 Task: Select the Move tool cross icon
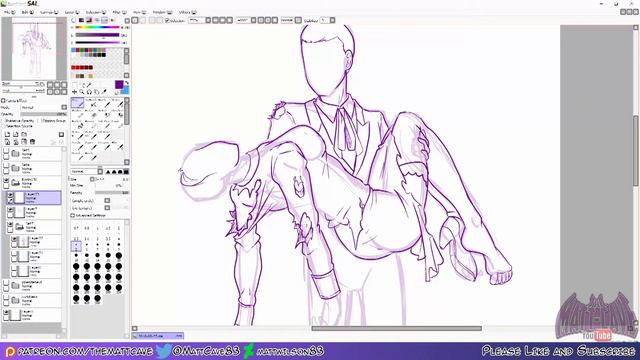click(x=74, y=92)
